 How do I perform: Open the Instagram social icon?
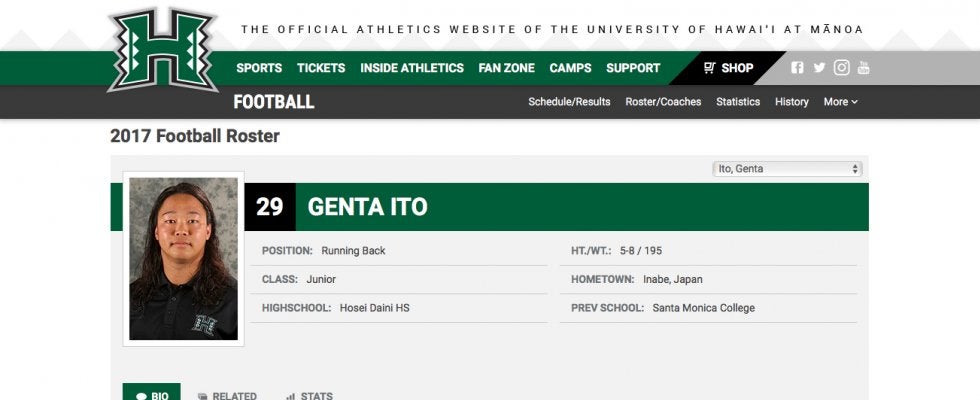[842, 68]
